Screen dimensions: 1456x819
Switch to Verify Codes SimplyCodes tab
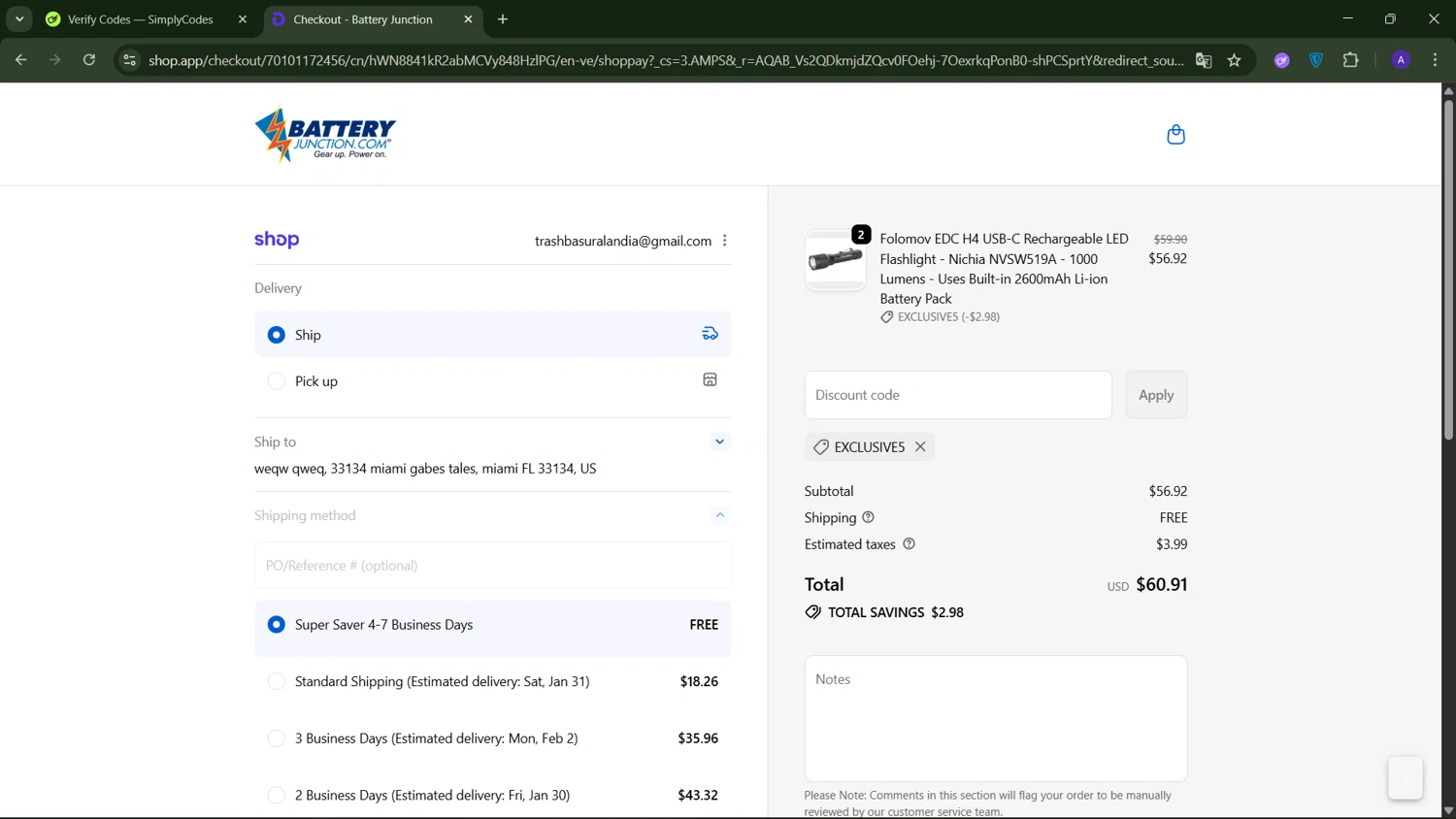141,19
